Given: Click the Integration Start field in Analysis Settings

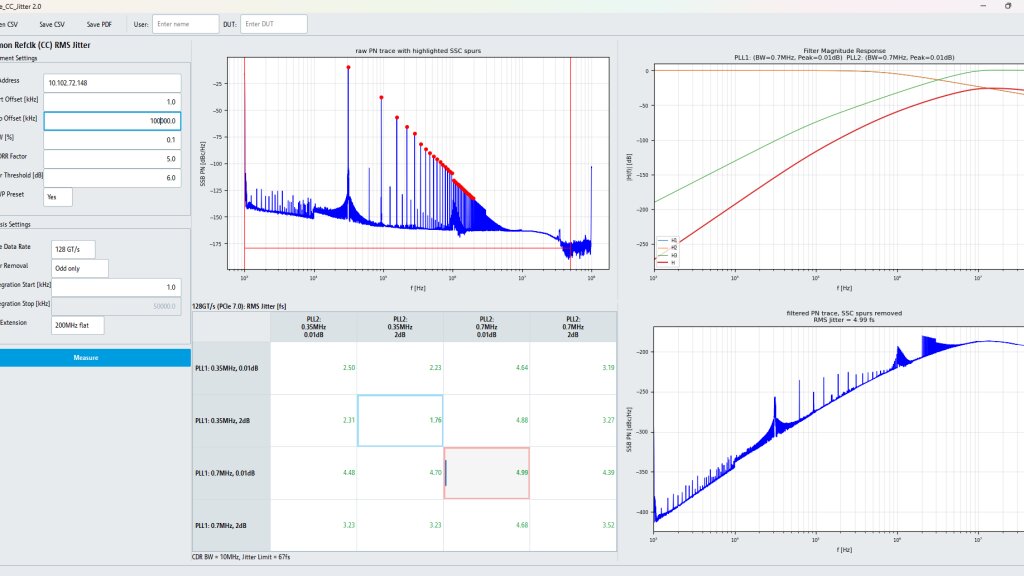Looking at the screenshot, I should [116, 287].
